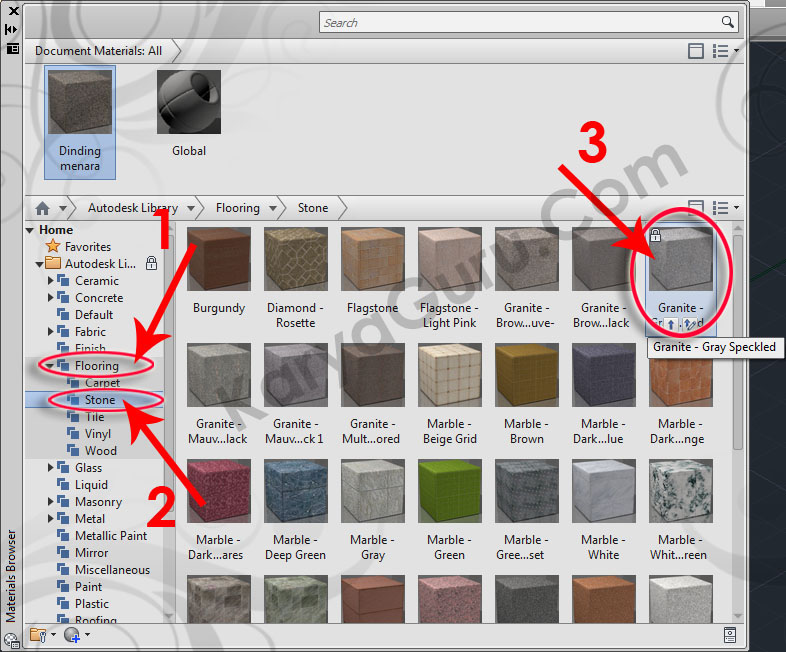Screen dimensions: 786x652
Task: Collapse the Flooring category in tree
Action: (51, 366)
